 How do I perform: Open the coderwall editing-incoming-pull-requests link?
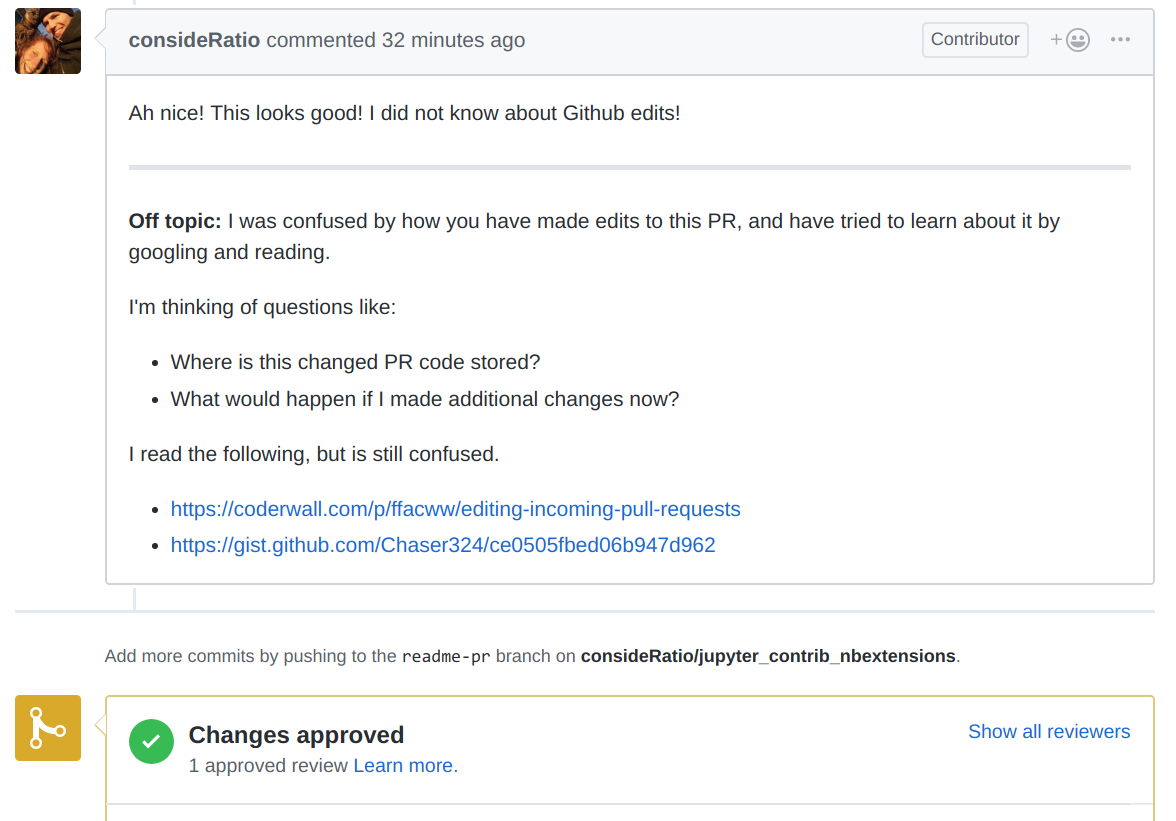455,509
